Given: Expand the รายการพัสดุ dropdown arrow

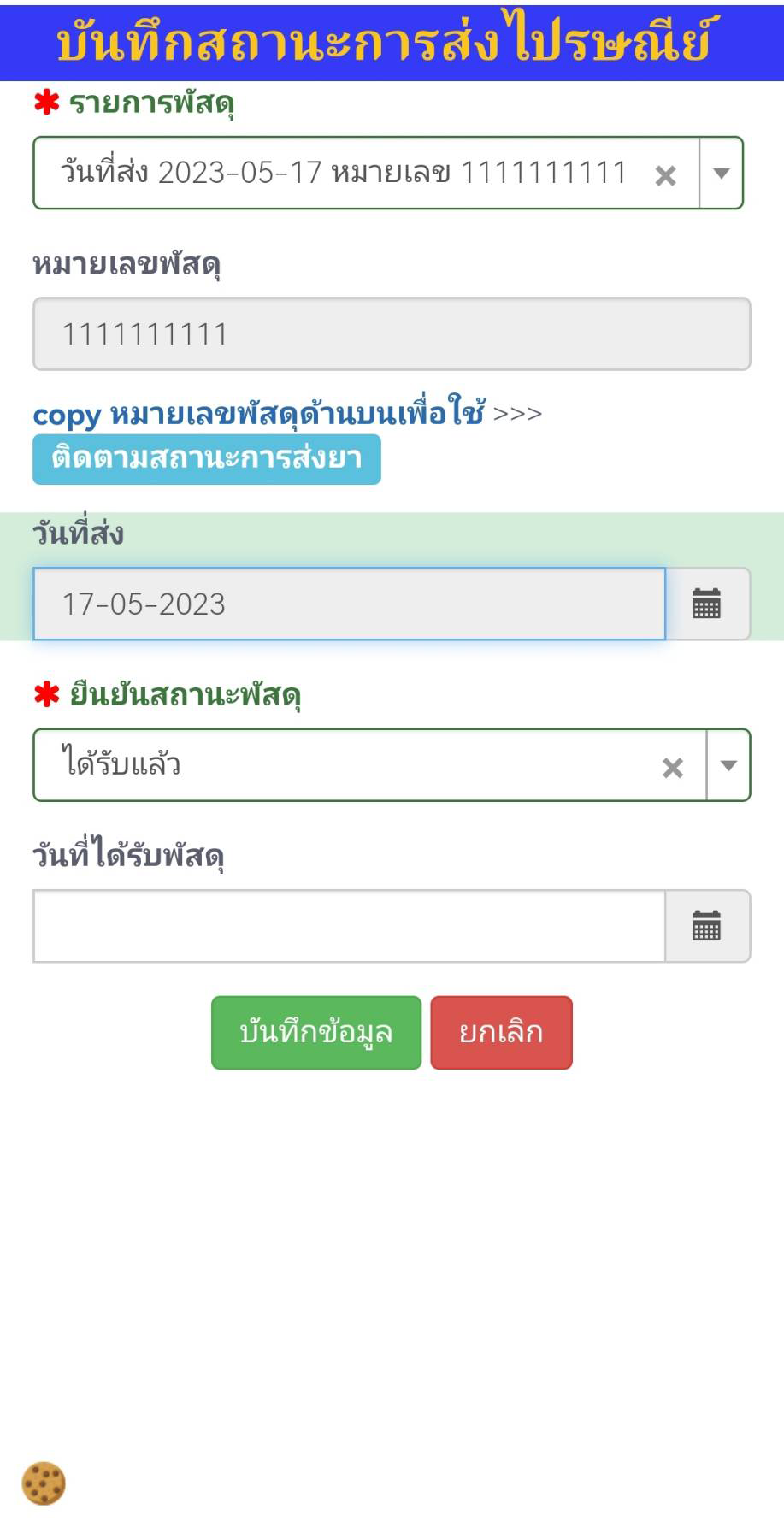Looking at the screenshot, I should pyautogui.click(x=721, y=174).
